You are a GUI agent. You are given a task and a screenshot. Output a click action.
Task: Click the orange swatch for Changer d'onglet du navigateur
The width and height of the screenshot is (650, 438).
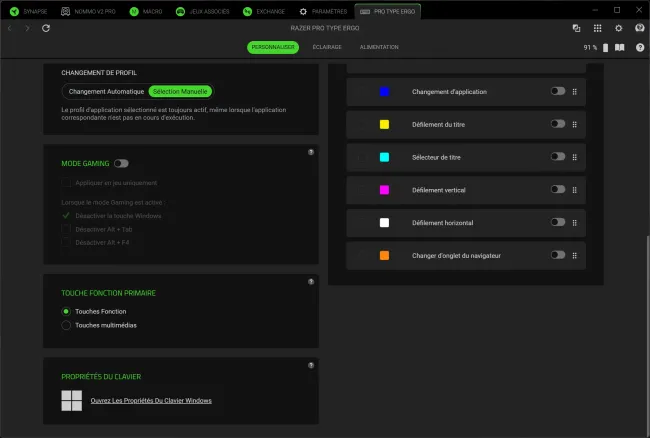[x=384, y=255]
